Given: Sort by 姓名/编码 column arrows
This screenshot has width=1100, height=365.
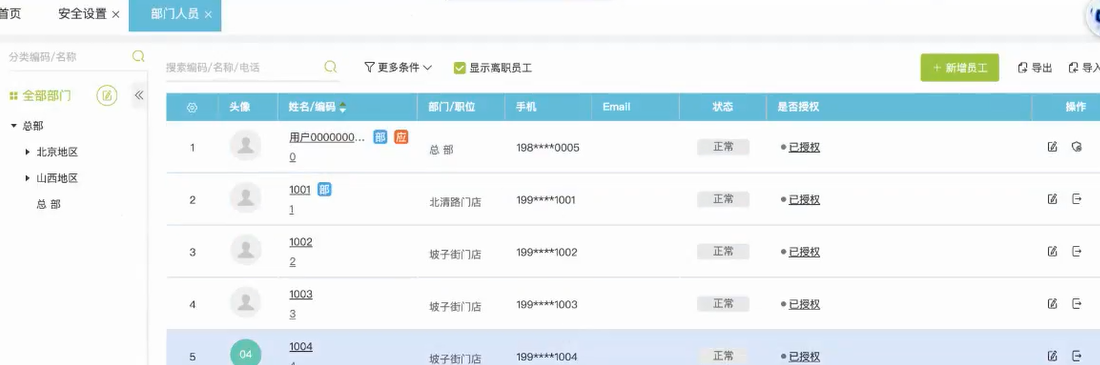Looking at the screenshot, I should (342, 107).
